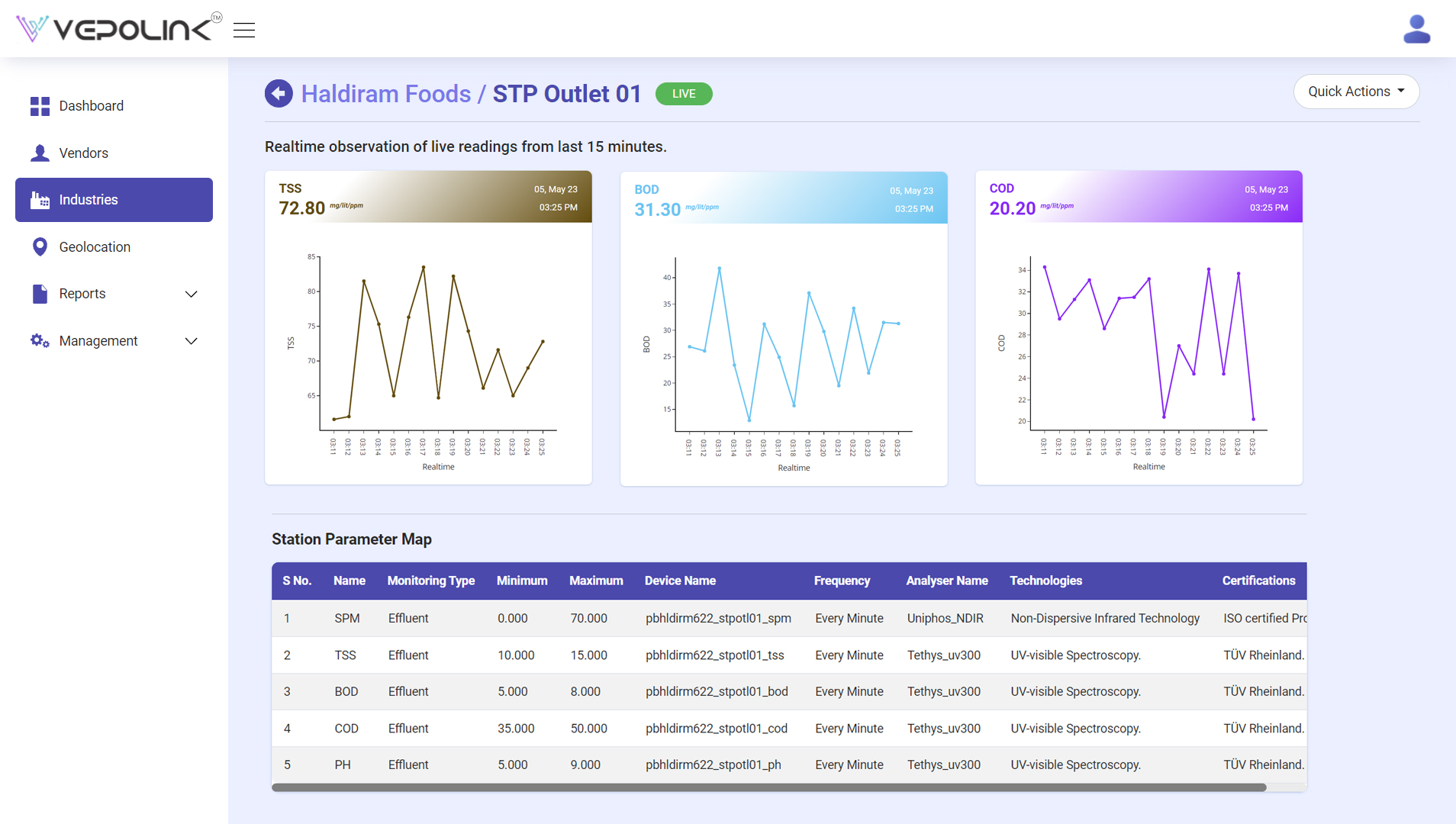Click the STP Outlet 01 title
Screen dimensions: 1456x824
(567, 94)
